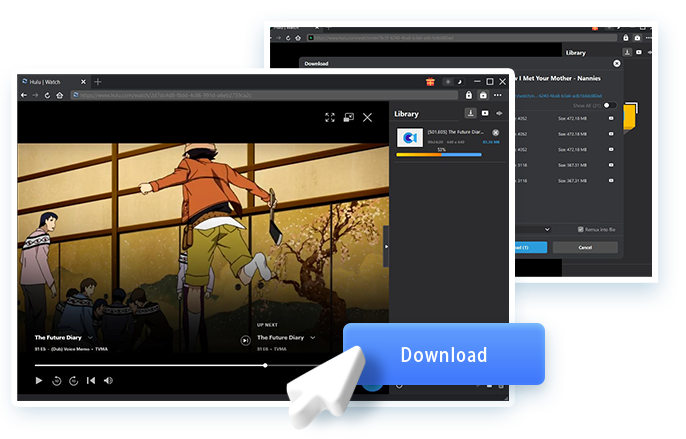This screenshot has width=686, height=439.
Task: Open the three-dot more menu in front window
Action: tap(498, 95)
